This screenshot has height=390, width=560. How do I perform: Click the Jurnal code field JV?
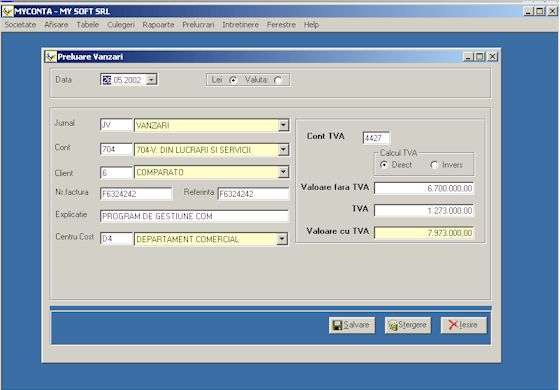click(116, 125)
